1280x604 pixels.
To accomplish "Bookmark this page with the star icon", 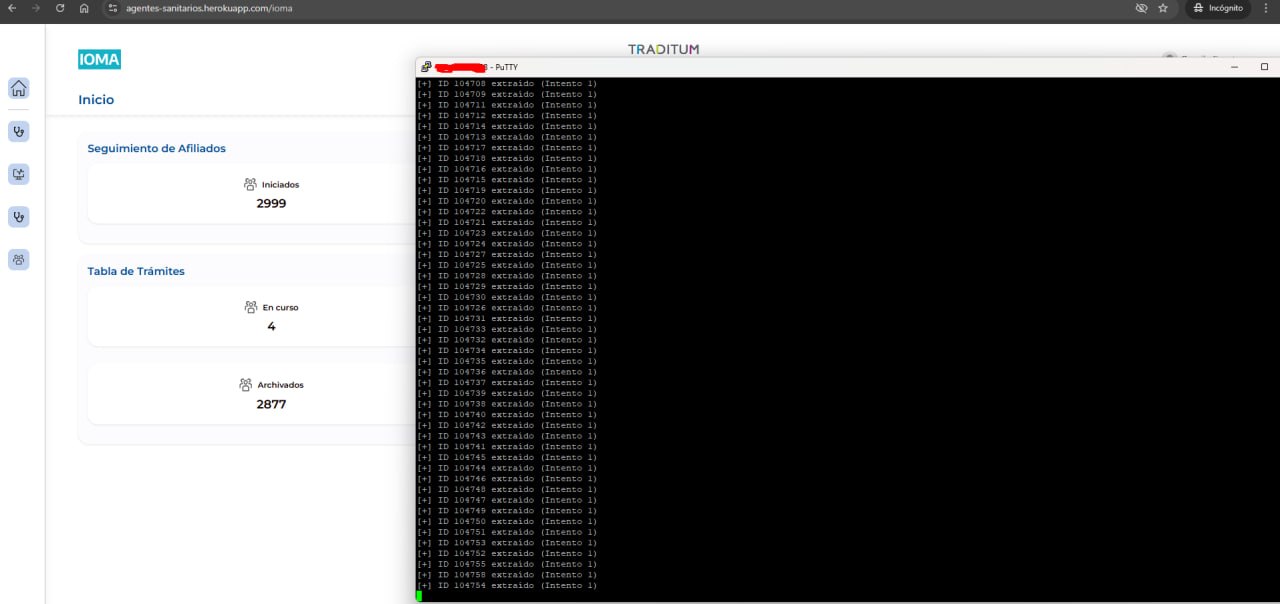I will pyautogui.click(x=1163, y=8).
